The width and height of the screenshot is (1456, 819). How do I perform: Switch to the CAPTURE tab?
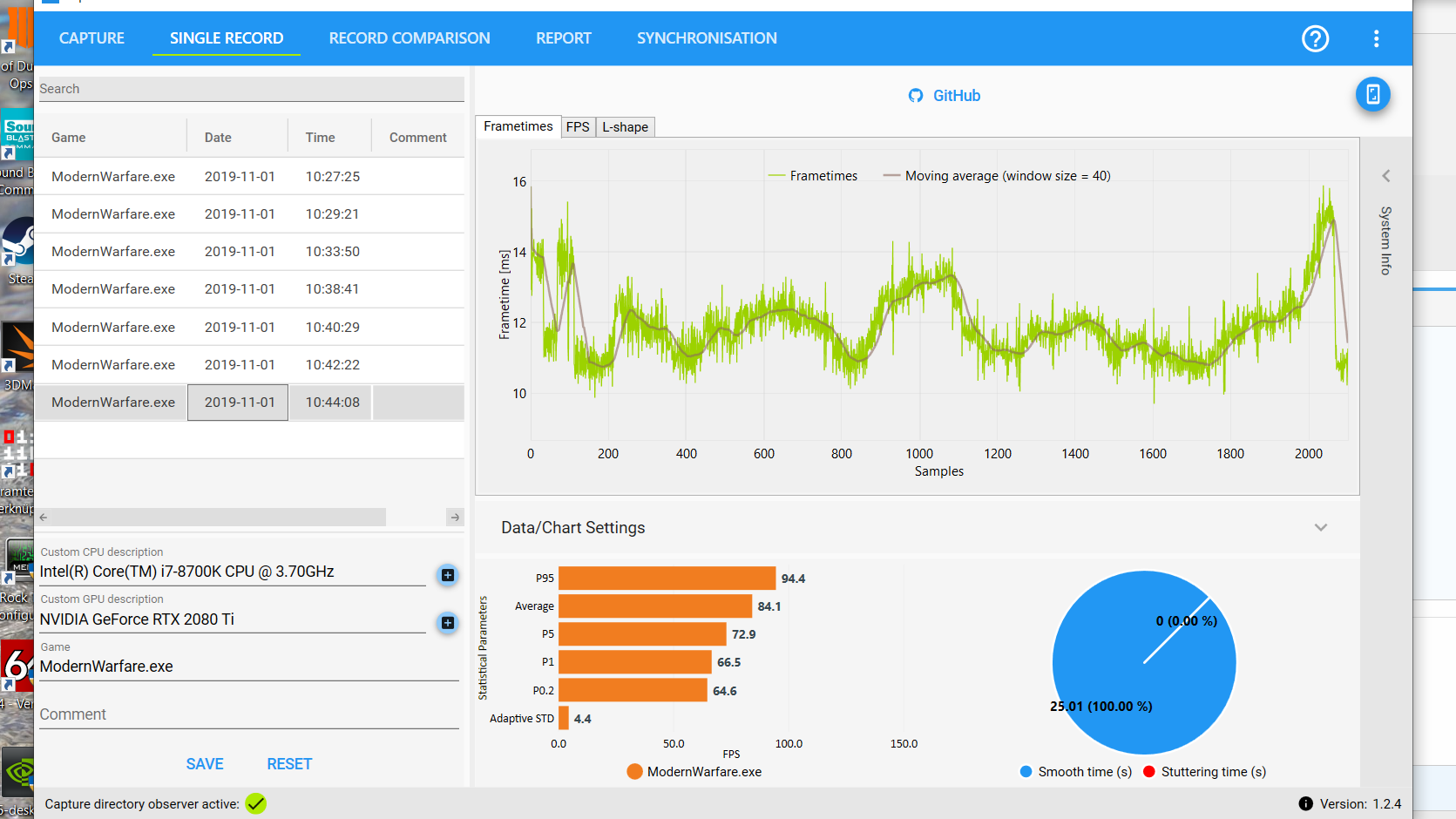(91, 38)
